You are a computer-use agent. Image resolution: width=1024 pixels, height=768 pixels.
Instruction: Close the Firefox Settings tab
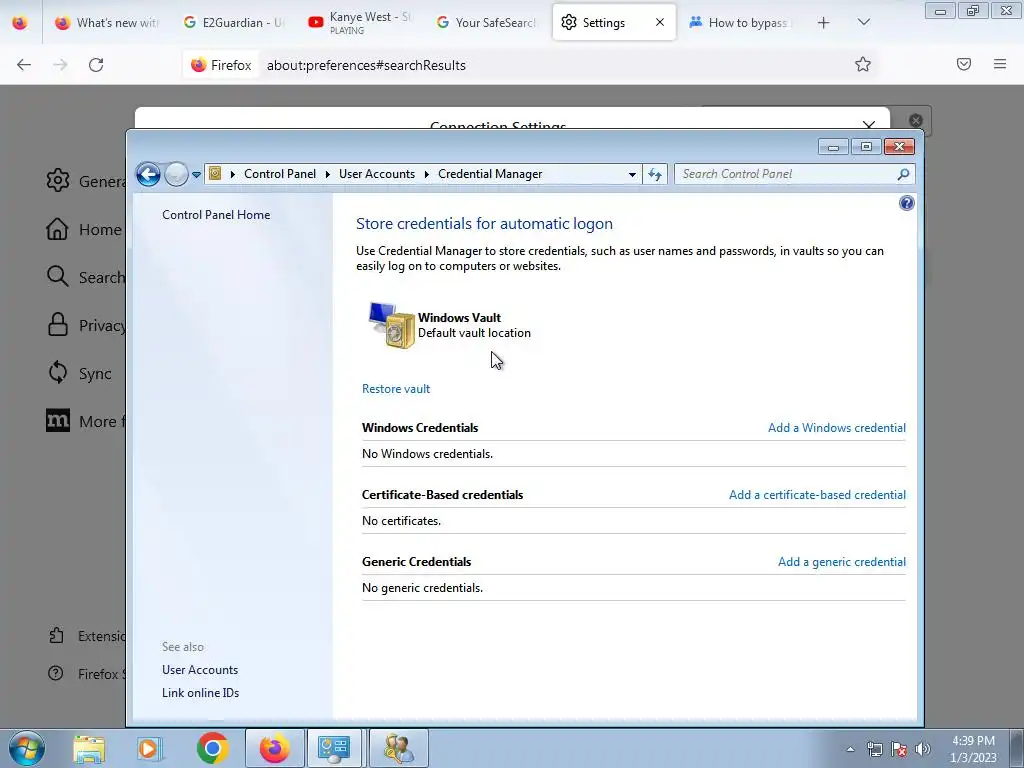(x=660, y=22)
